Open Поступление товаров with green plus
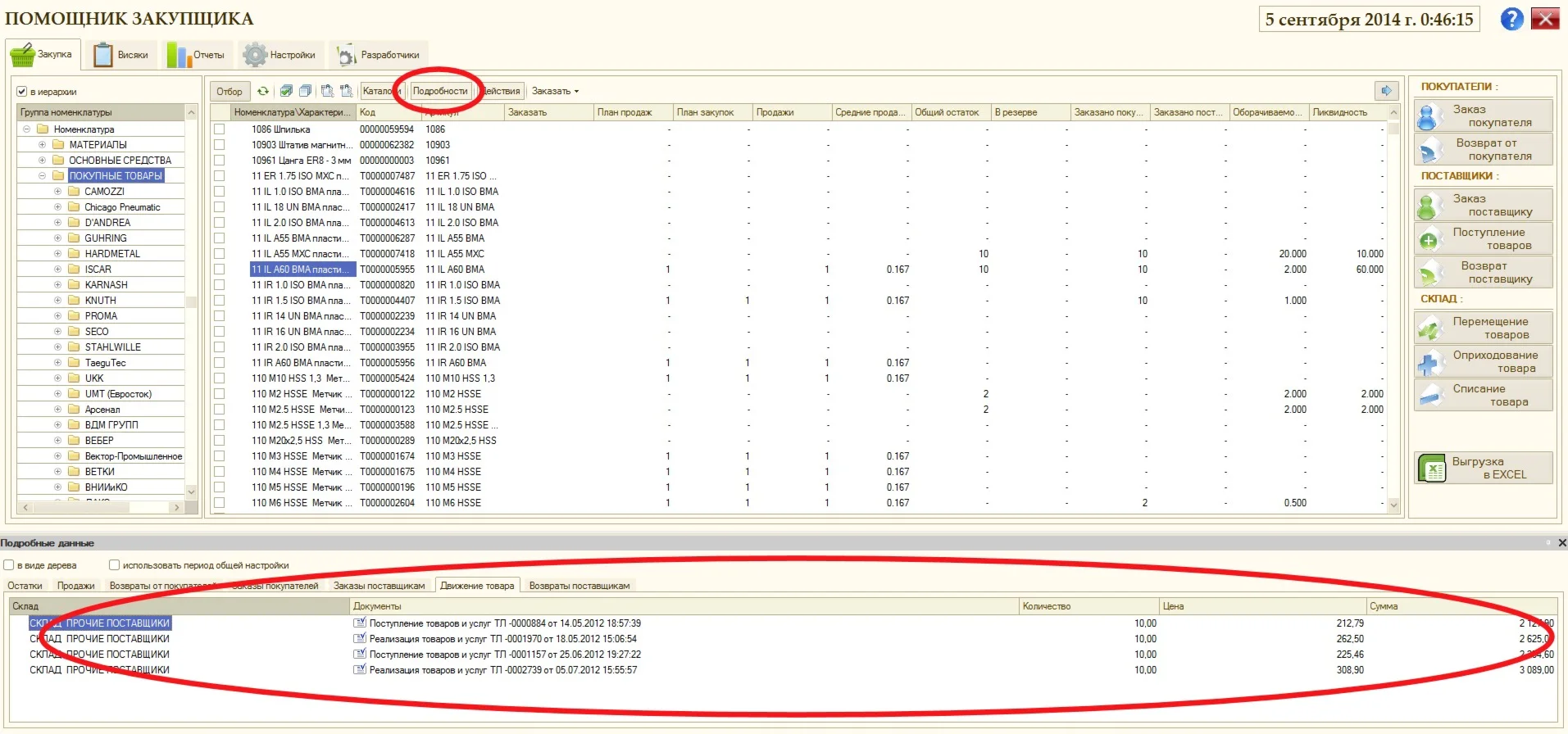 [1484, 238]
